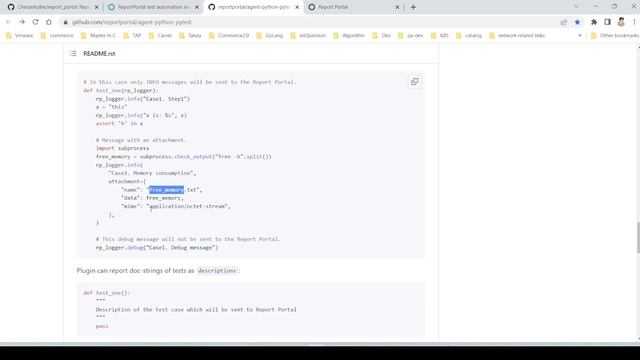Viewport: 640px width, 360px height.
Task: Click 'def test_one(rp_logger):' line
Action: point(120,90)
